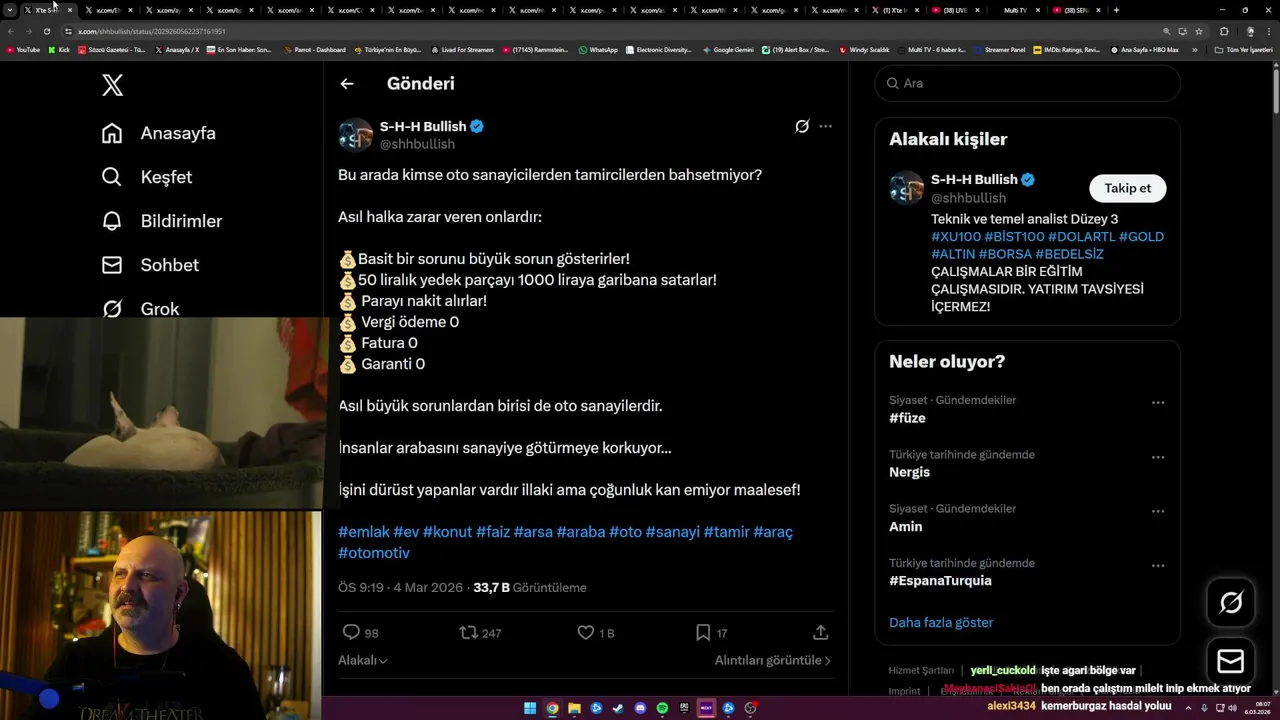This screenshot has width=1280, height=720.
Task: Open the floating messages envelope button
Action: (x=1231, y=661)
